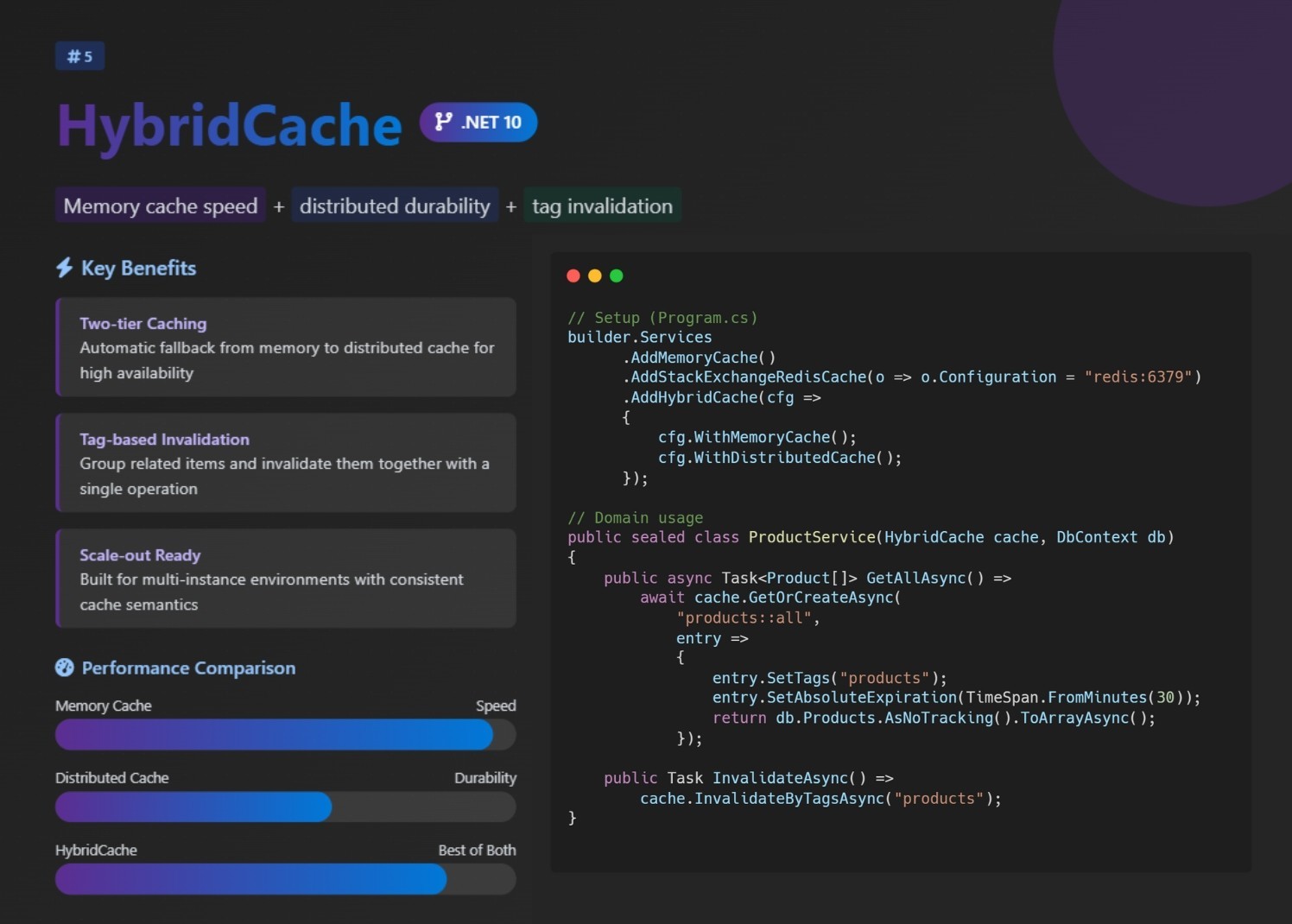The width and height of the screenshot is (1292, 924).
Task: Toggle the distributed durability tag pill
Action: pyautogui.click(x=395, y=206)
